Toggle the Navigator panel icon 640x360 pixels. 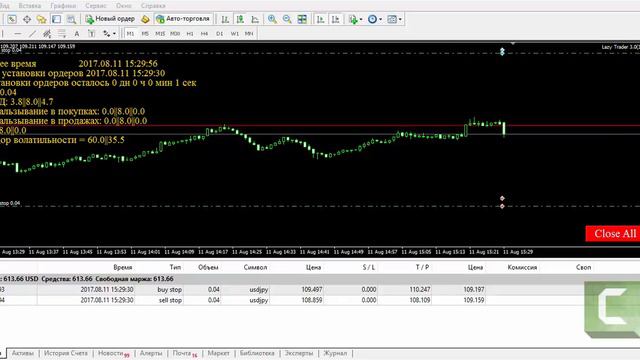pos(41,19)
